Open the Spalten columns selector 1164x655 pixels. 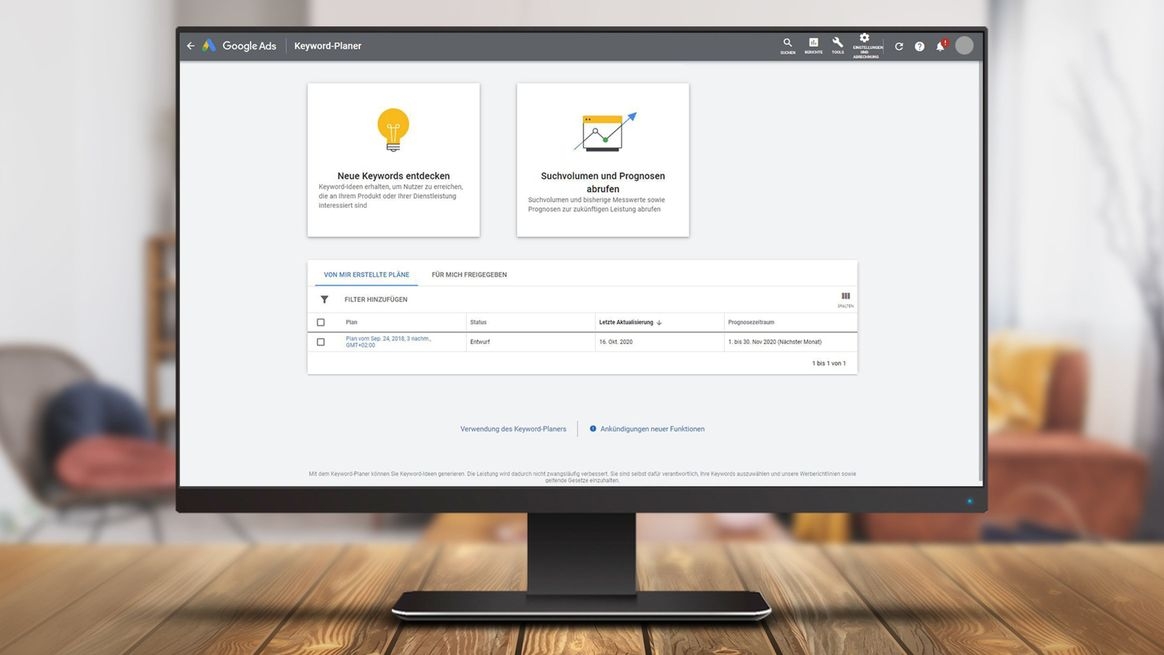[x=845, y=298]
